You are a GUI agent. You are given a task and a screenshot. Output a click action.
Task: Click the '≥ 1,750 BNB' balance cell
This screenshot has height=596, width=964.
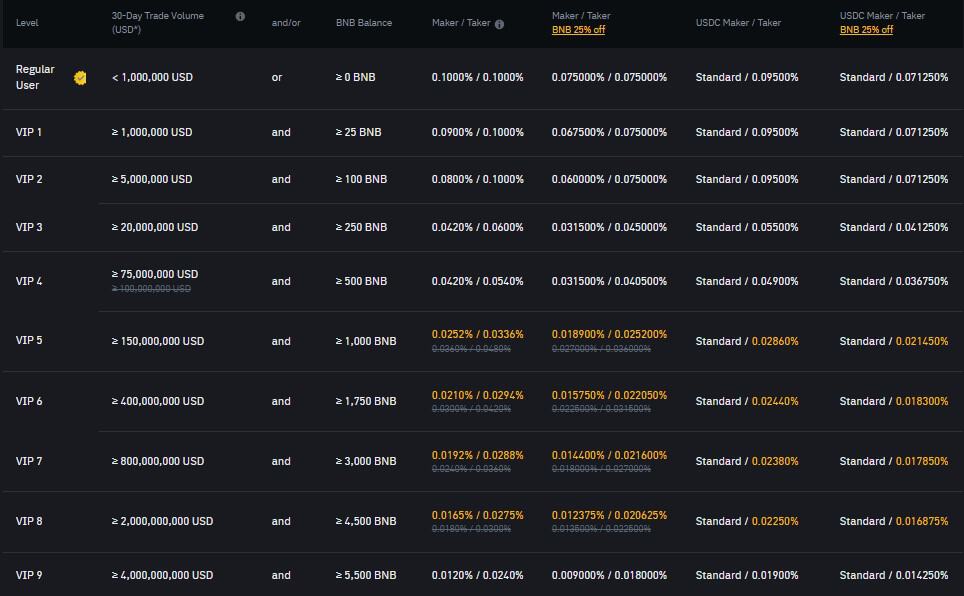(366, 401)
